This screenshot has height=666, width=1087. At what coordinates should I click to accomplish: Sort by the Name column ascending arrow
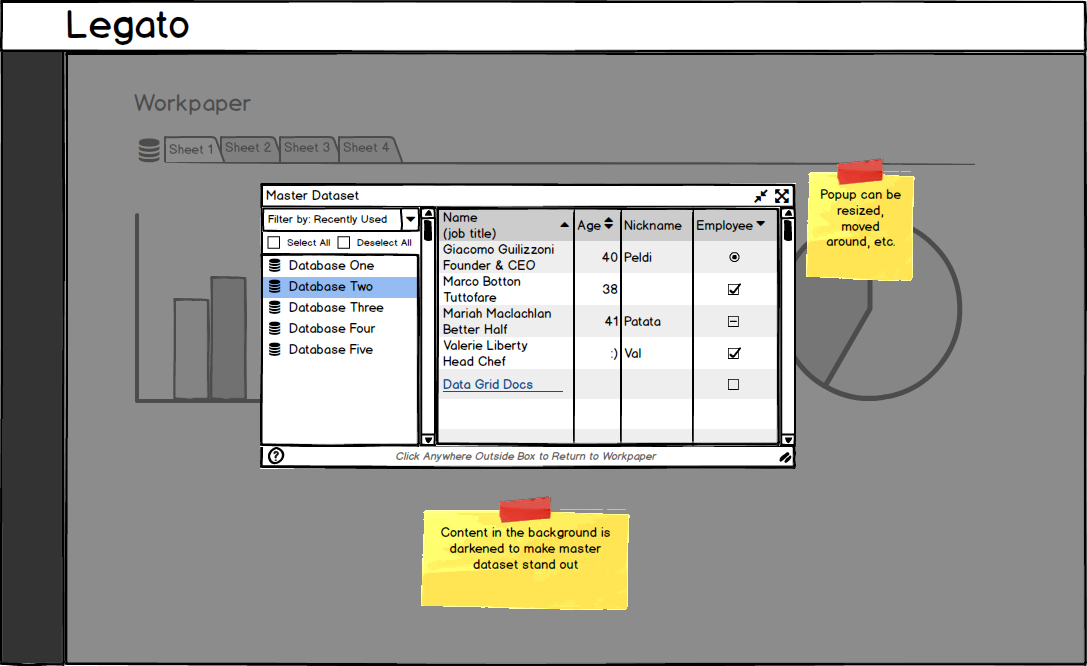click(x=564, y=225)
